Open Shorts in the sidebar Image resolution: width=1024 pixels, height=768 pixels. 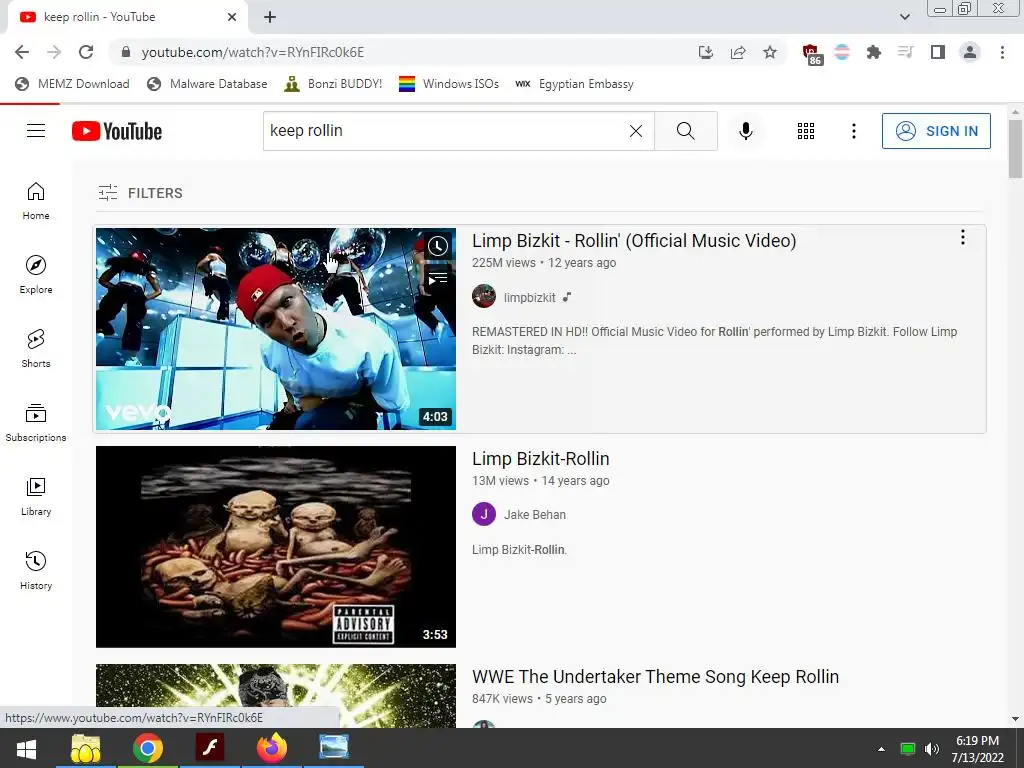click(x=36, y=348)
